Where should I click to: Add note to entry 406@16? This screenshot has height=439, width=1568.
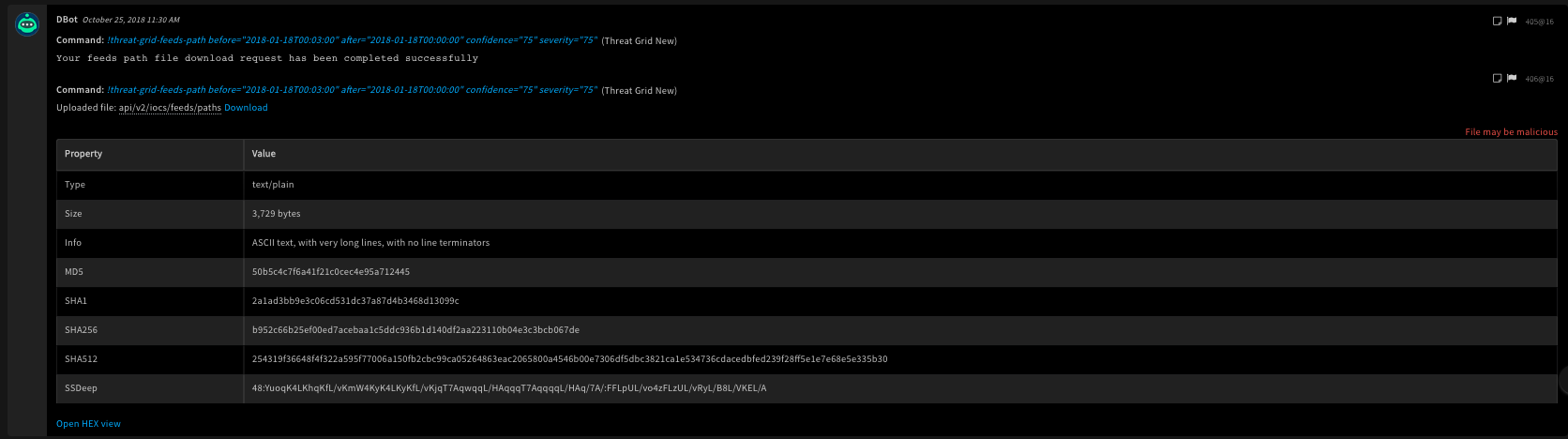(x=1497, y=78)
